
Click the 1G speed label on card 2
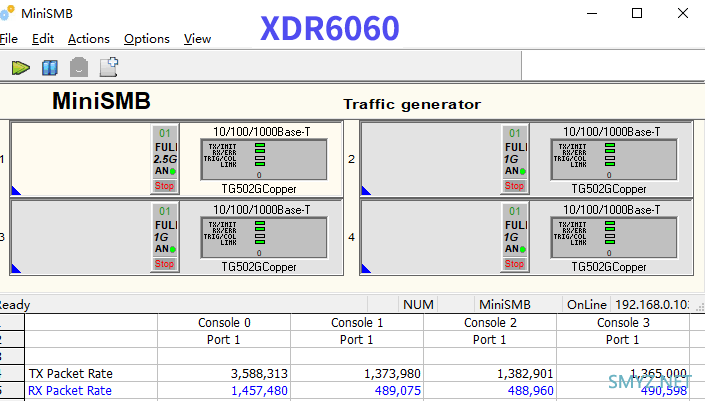pyautogui.click(x=511, y=159)
